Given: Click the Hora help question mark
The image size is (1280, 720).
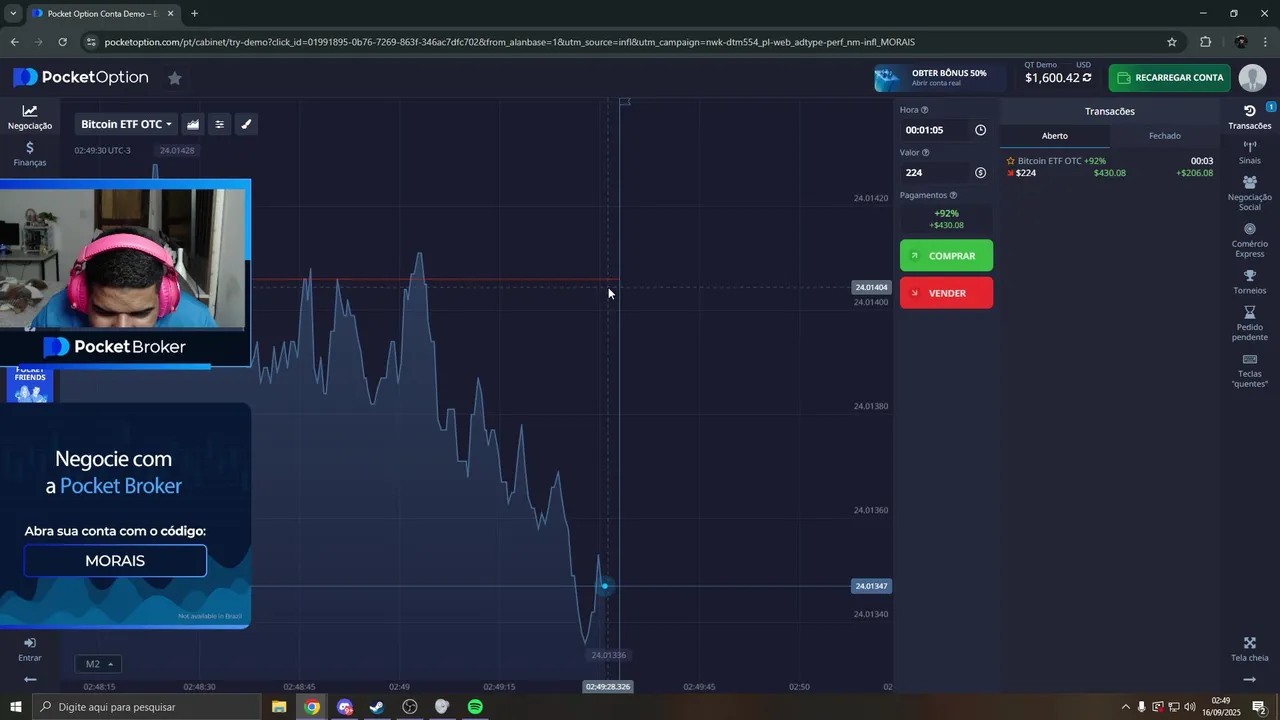Looking at the screenshot, I should (x=924, y=110).
